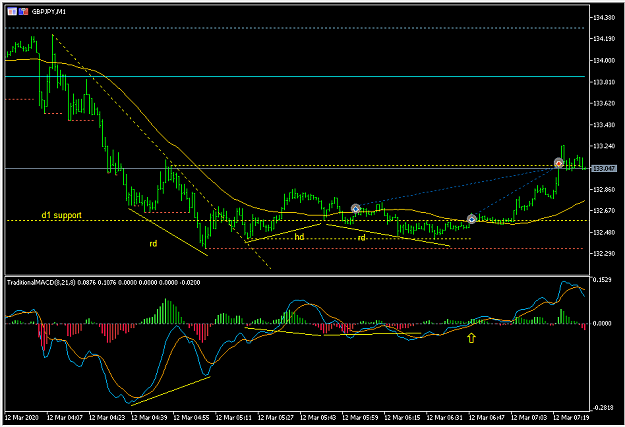Click the 133.240 price scale label
Image resolution: width=625 pixels, height=427 pixels.
(604, 146)
